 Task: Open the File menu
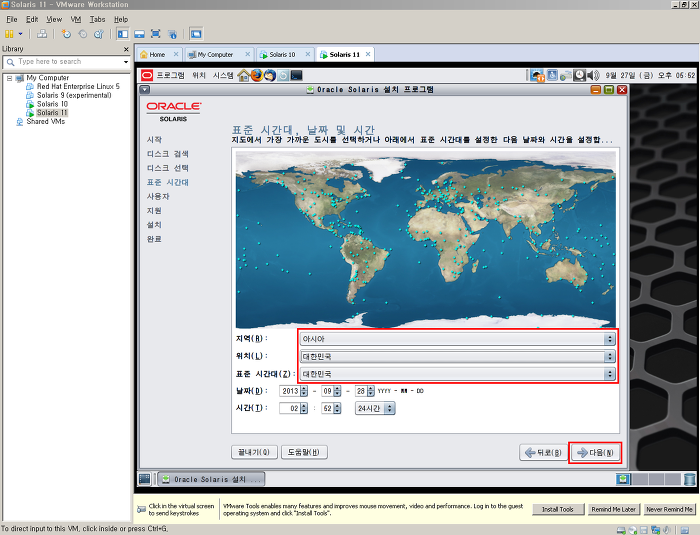point(12,19)
